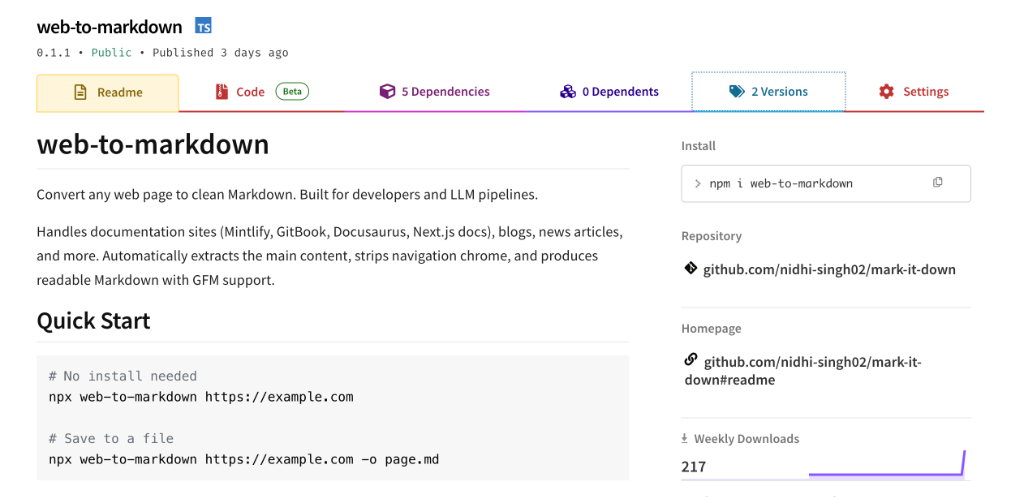The image size is (1024, 497).
Task: Click the green Public label
Action: click(x=111, y=53)
